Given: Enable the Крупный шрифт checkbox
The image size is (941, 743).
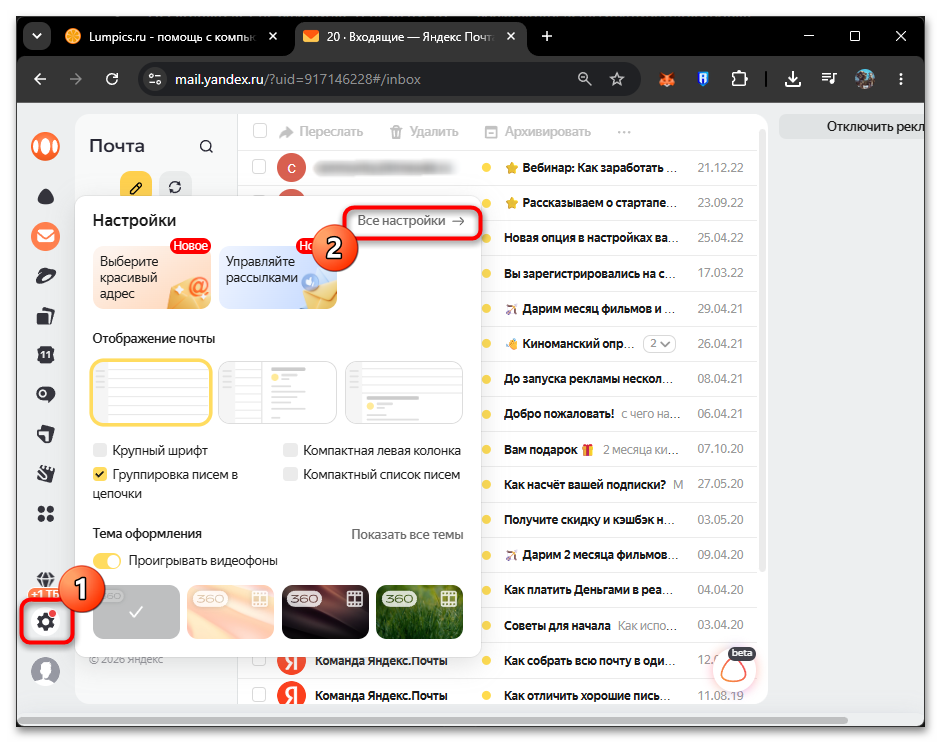Looking at the screenshot, I should [100, 450].
